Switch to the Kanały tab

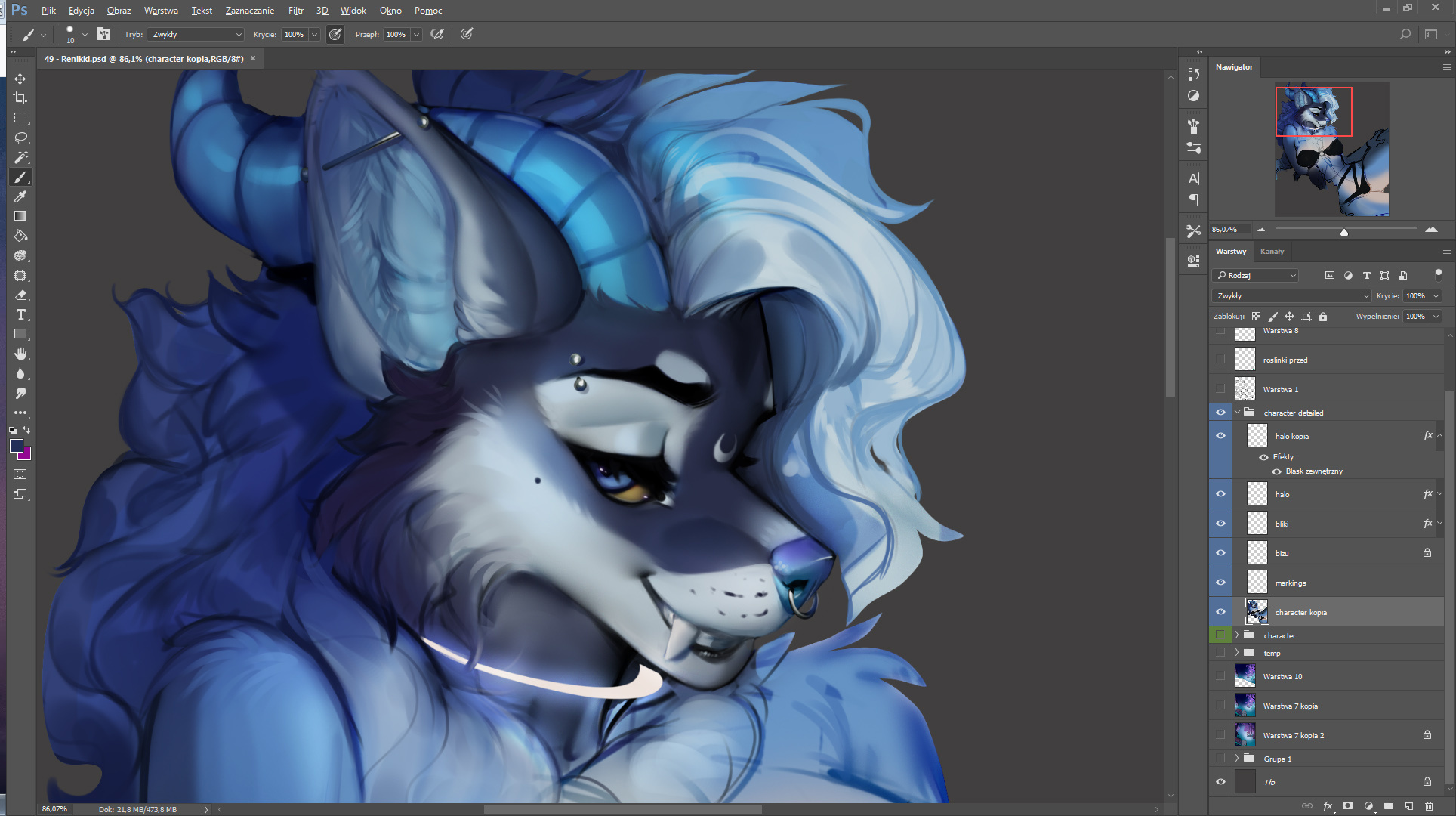[1272, 252]
